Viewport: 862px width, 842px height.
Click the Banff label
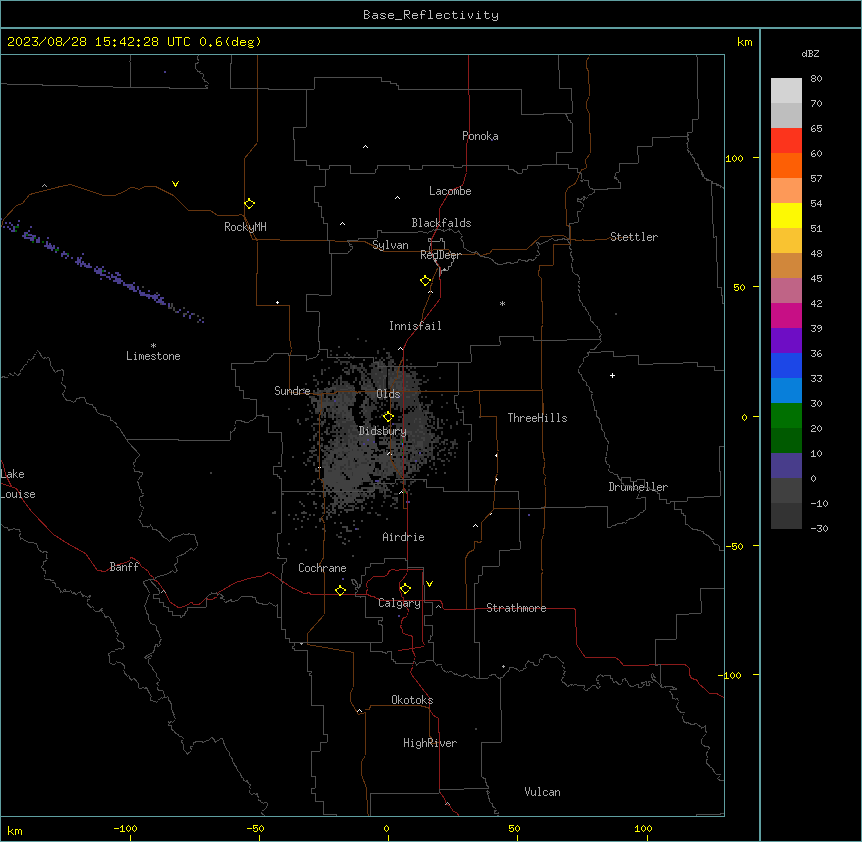124,567
